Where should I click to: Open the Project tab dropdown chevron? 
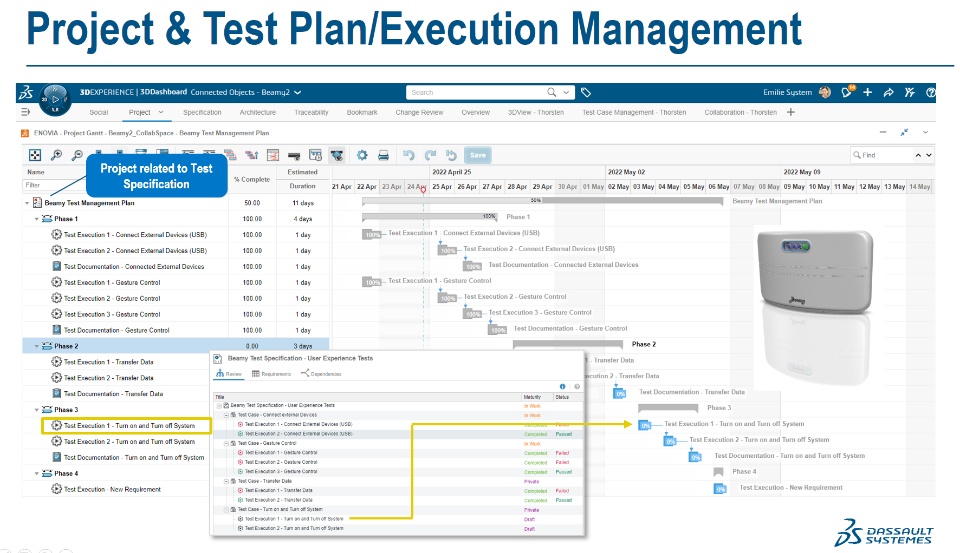[161, 112]
